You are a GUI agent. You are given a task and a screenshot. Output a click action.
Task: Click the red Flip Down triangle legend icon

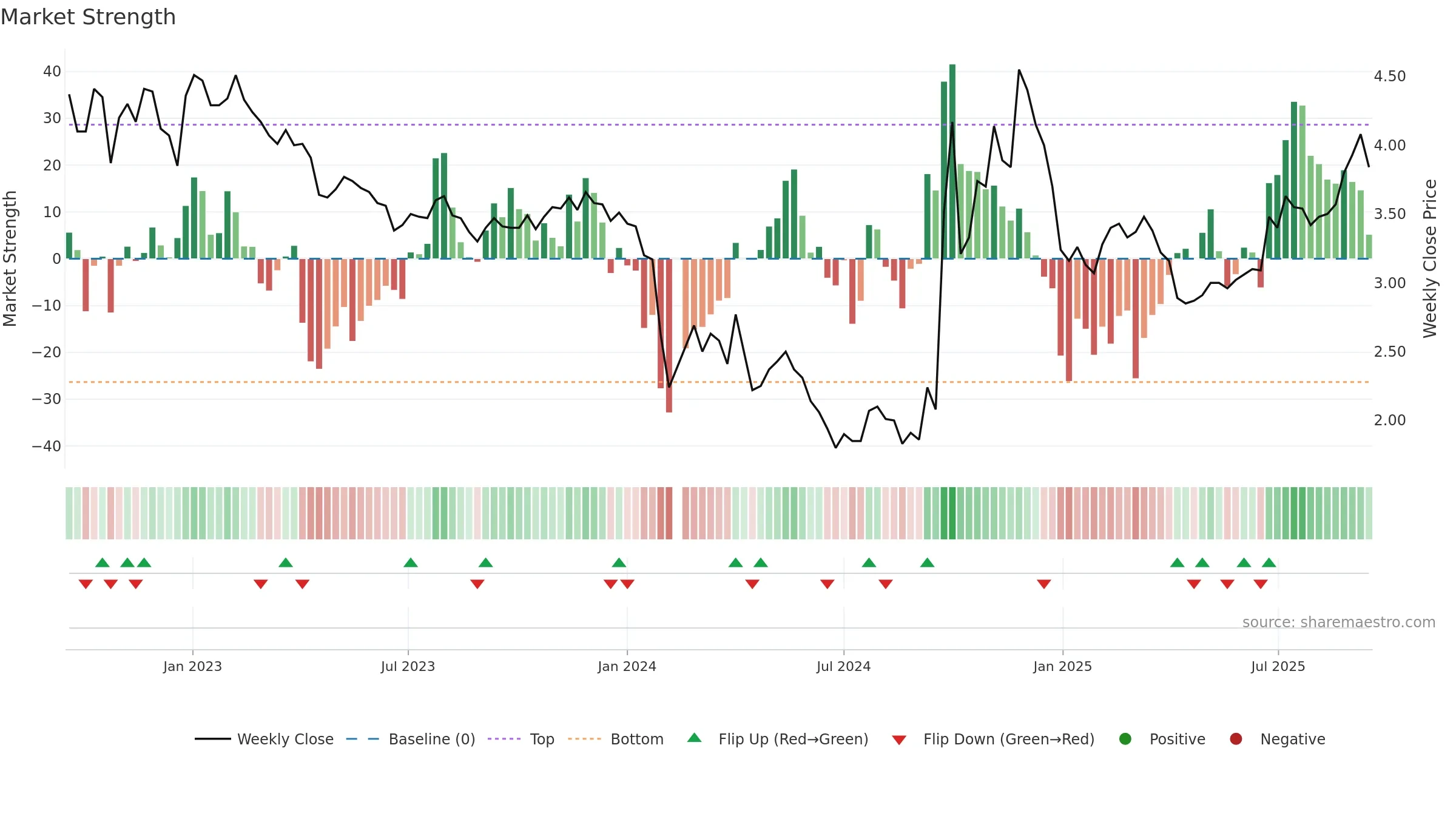899,740
